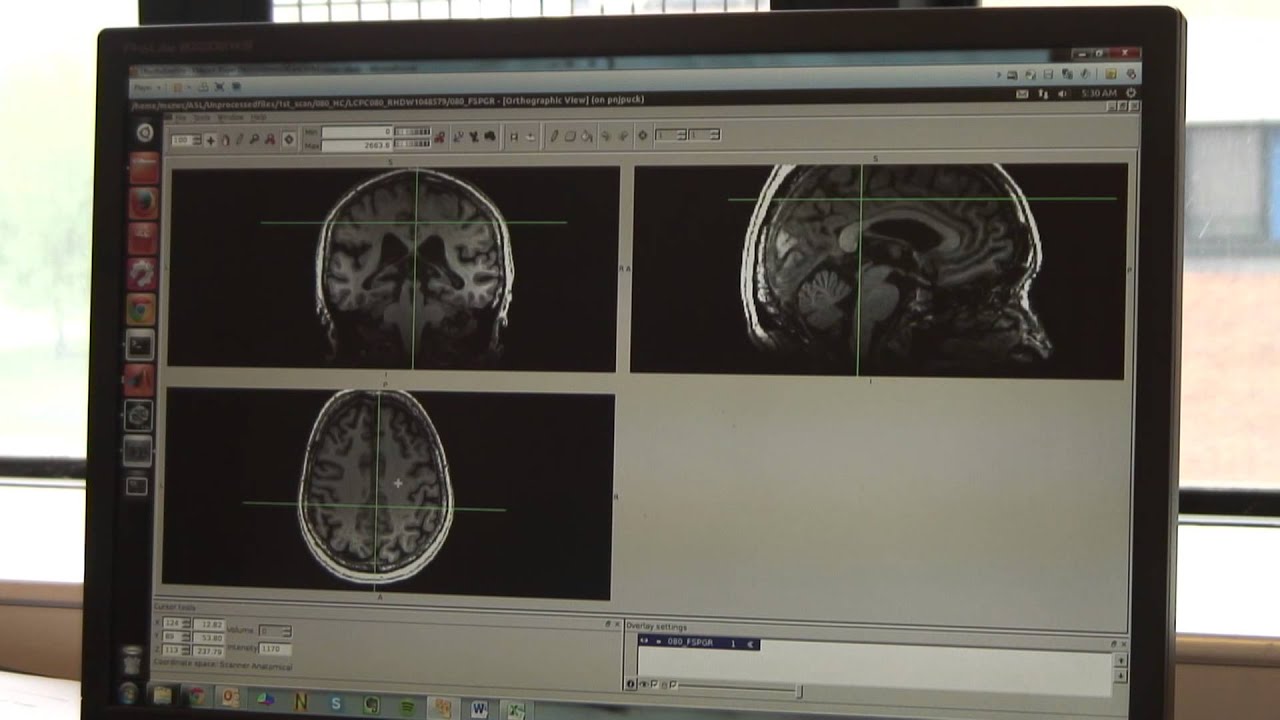Click the overlay list scroll down arrow
Viewport: 1280px width, 720px height.
click(1121, 675)
